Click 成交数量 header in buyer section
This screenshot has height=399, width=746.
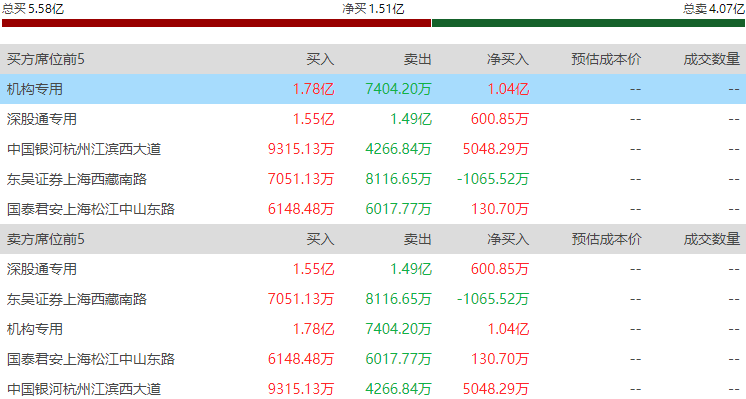[712, 59]
